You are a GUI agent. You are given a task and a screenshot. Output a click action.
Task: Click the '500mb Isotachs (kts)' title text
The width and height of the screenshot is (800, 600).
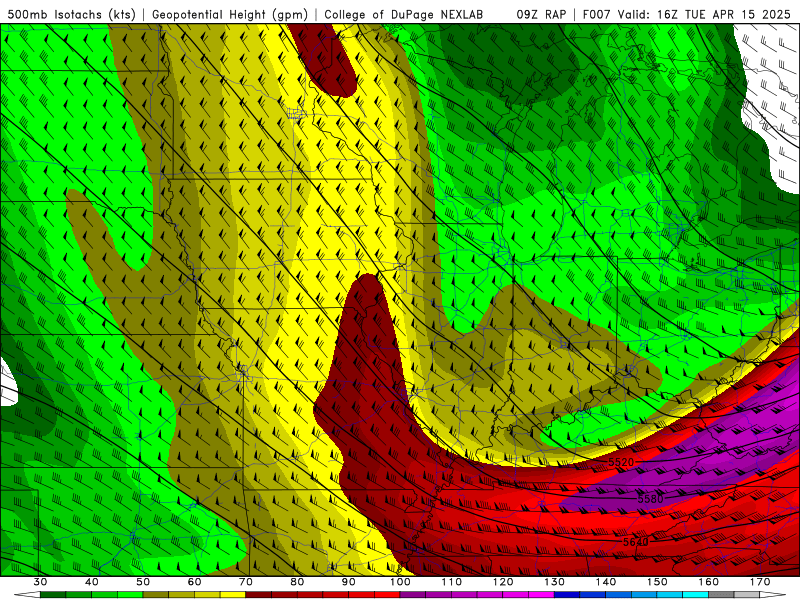coord(71,14)
